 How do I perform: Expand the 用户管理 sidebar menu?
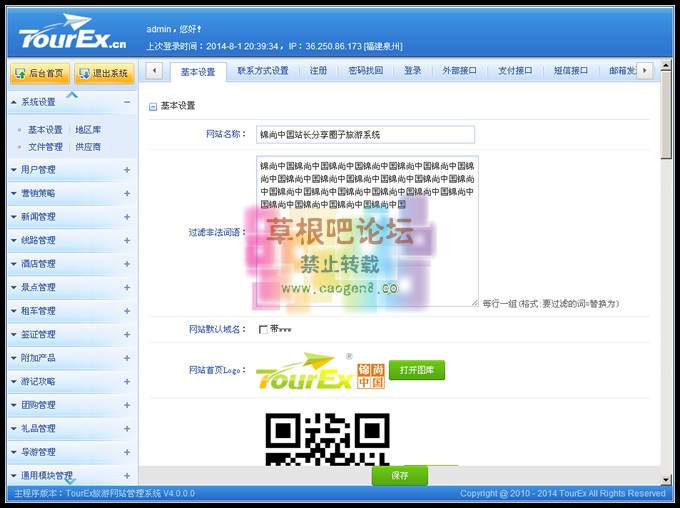pos(127,170)
